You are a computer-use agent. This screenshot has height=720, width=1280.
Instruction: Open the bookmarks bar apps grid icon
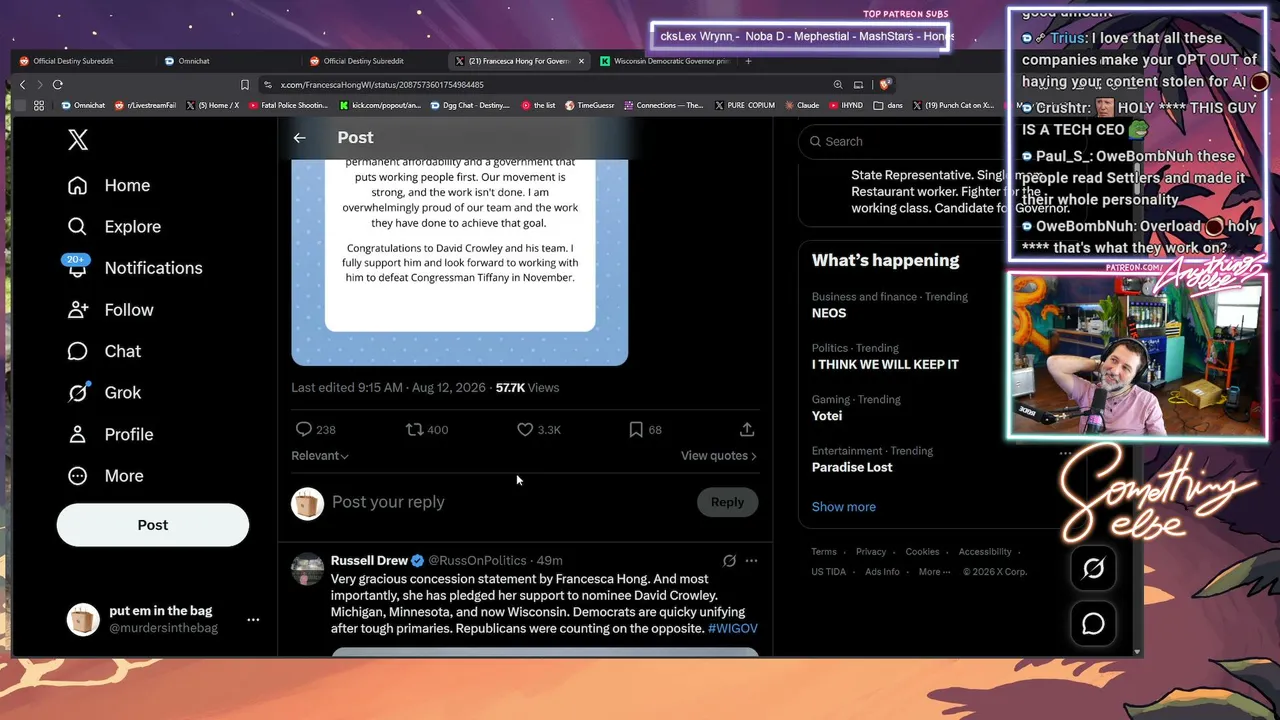pos(39,105)
